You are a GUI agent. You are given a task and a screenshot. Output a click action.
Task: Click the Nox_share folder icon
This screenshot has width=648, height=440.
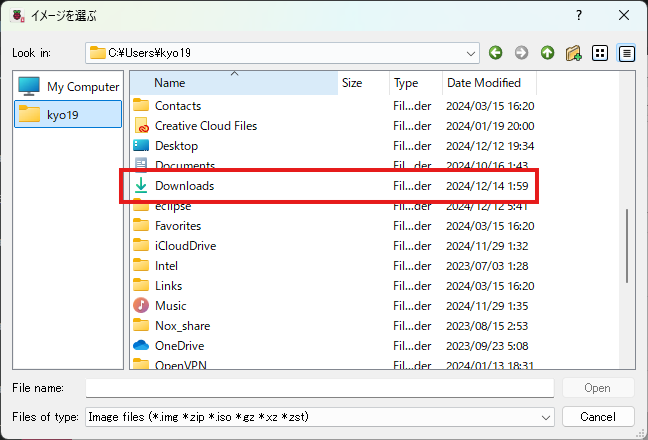pos(141,326)
